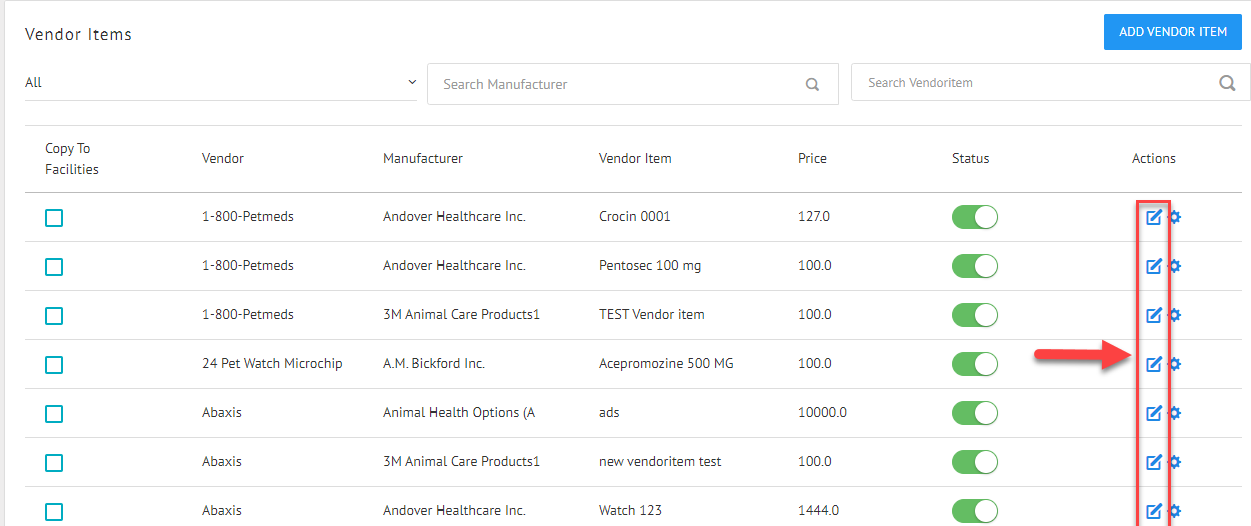This screenshot has height=526, width=1251.
Task: Turn off status switch for ads item
Action: coord(974,413)
